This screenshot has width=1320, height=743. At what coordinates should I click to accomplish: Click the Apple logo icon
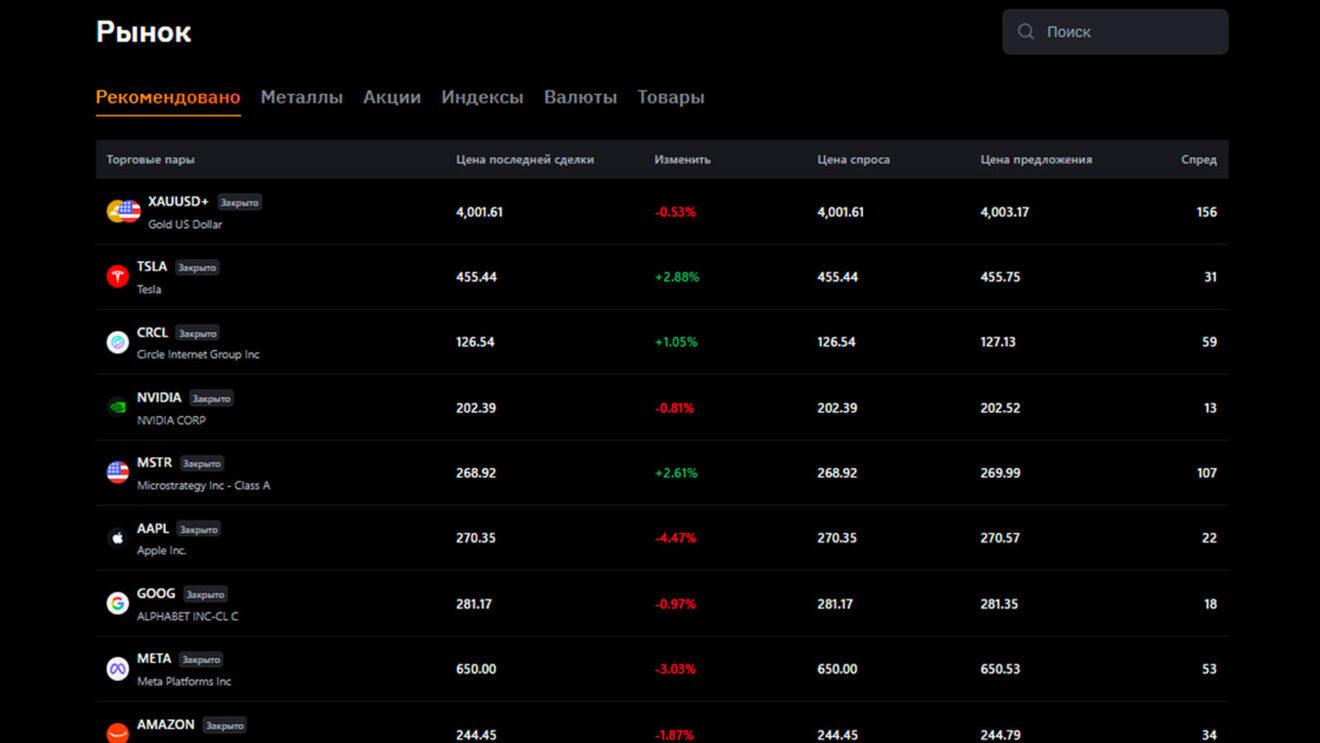point(118,538)
